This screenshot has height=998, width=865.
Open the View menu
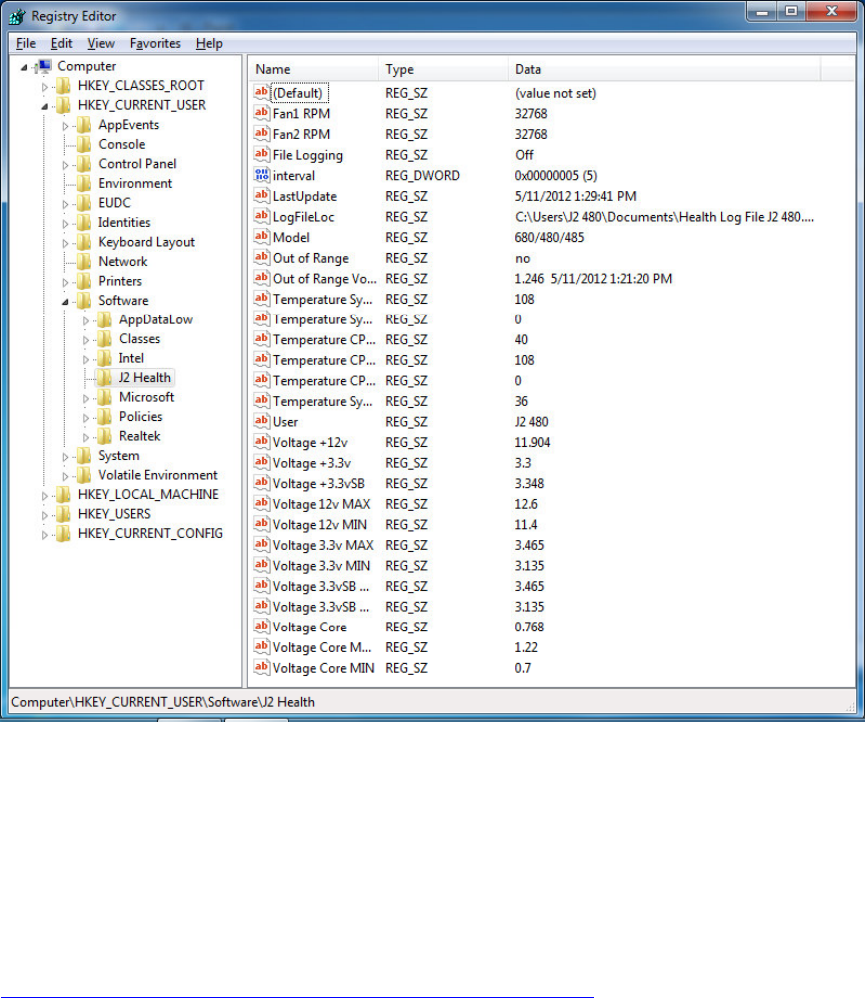pos(101,43)
